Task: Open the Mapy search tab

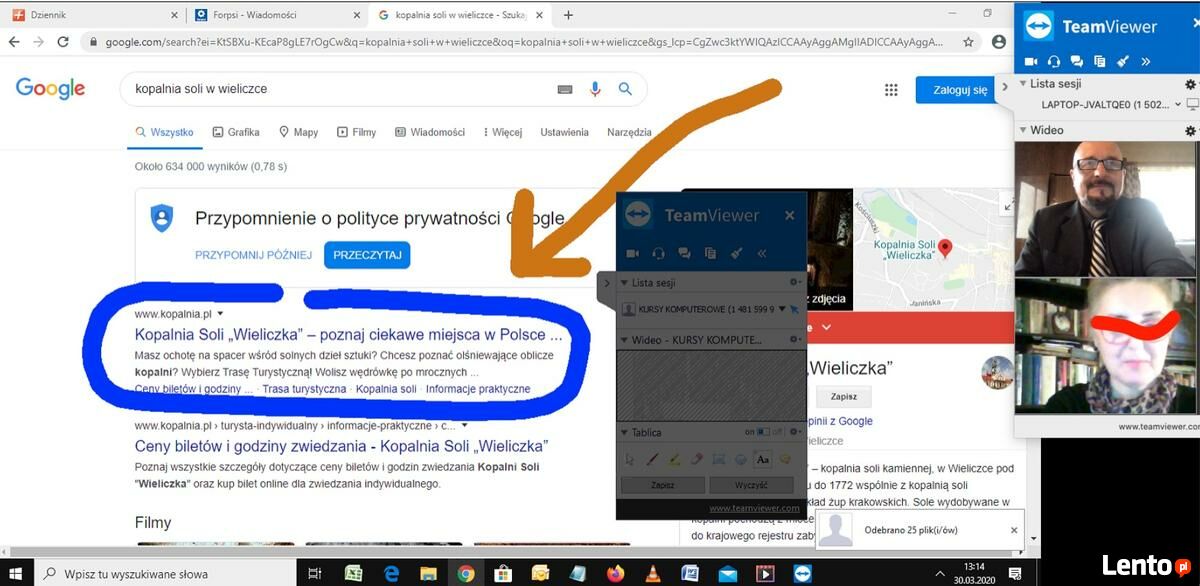Action: [298, 132]
